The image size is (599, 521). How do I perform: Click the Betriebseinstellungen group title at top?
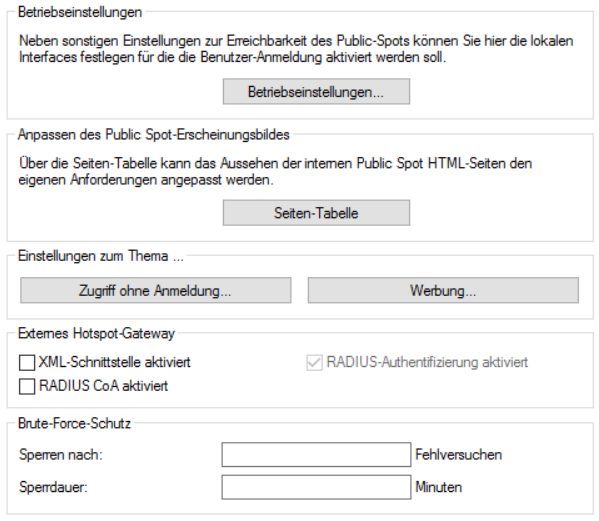(80, 12)
